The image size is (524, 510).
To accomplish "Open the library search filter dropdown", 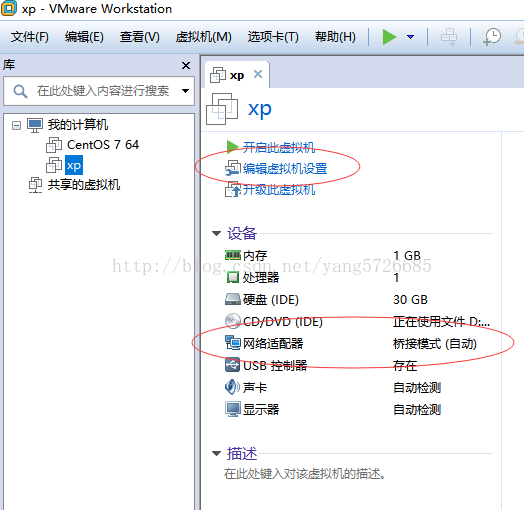I will pyautogui.click(x=185, y=91).
